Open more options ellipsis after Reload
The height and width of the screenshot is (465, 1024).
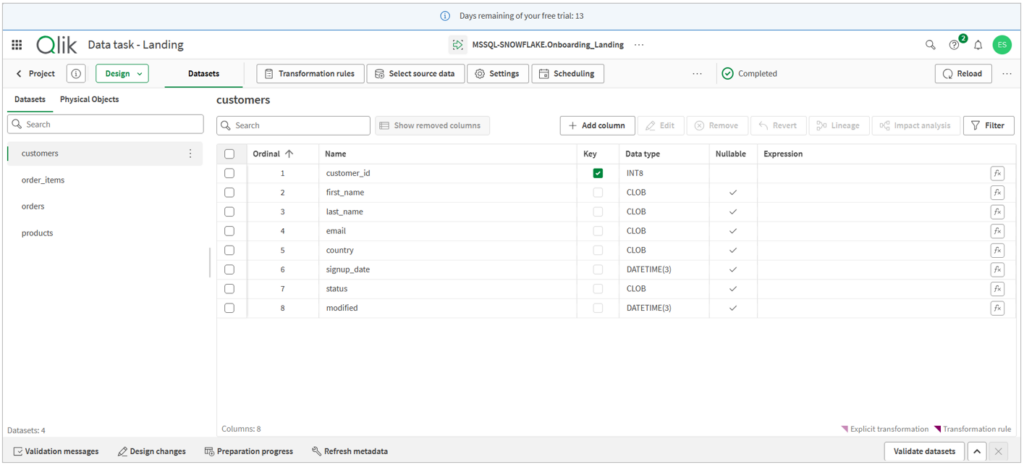pos(1006,74)
